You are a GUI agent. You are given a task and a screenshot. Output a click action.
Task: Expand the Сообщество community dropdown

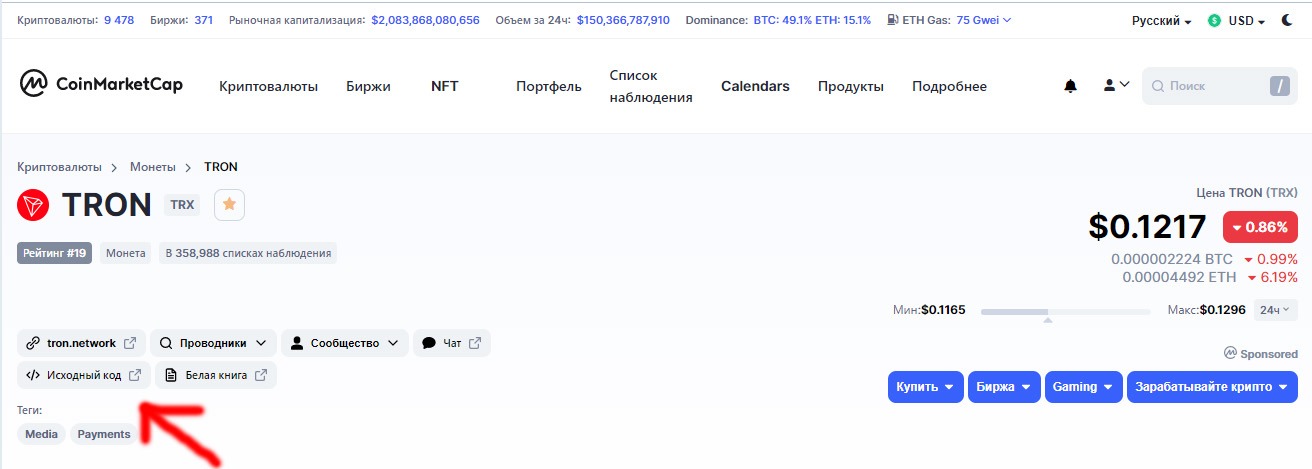(x=345, y=343)
